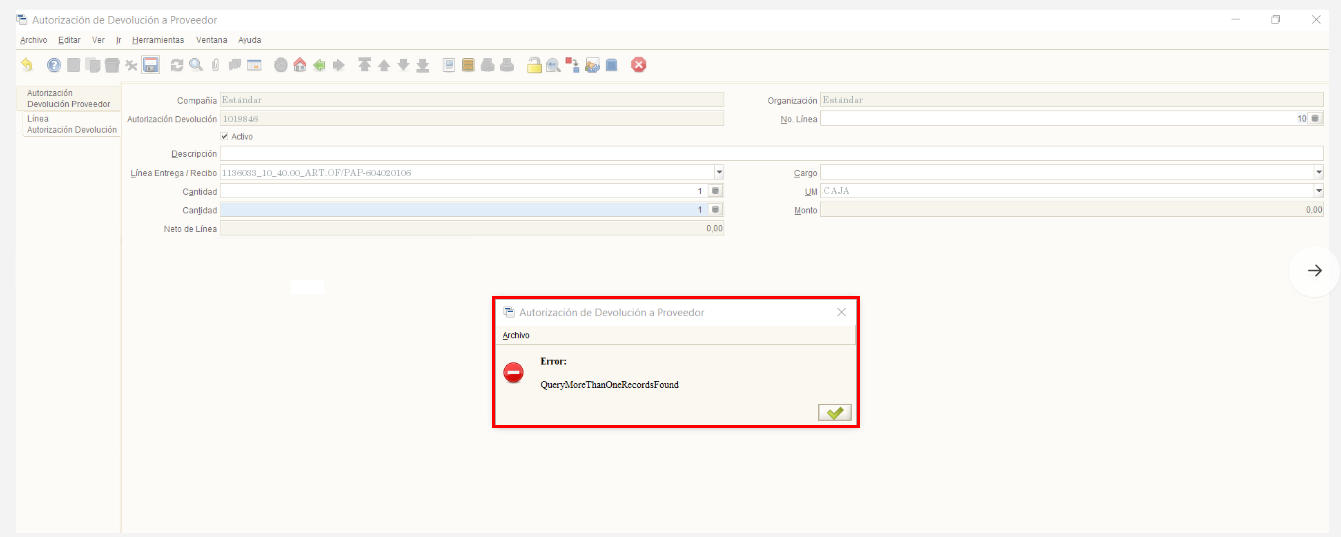1341x537 pixels.
Task: Go to parent record with green left arrow
Action: pyautogui.click(x=319, y=65)
